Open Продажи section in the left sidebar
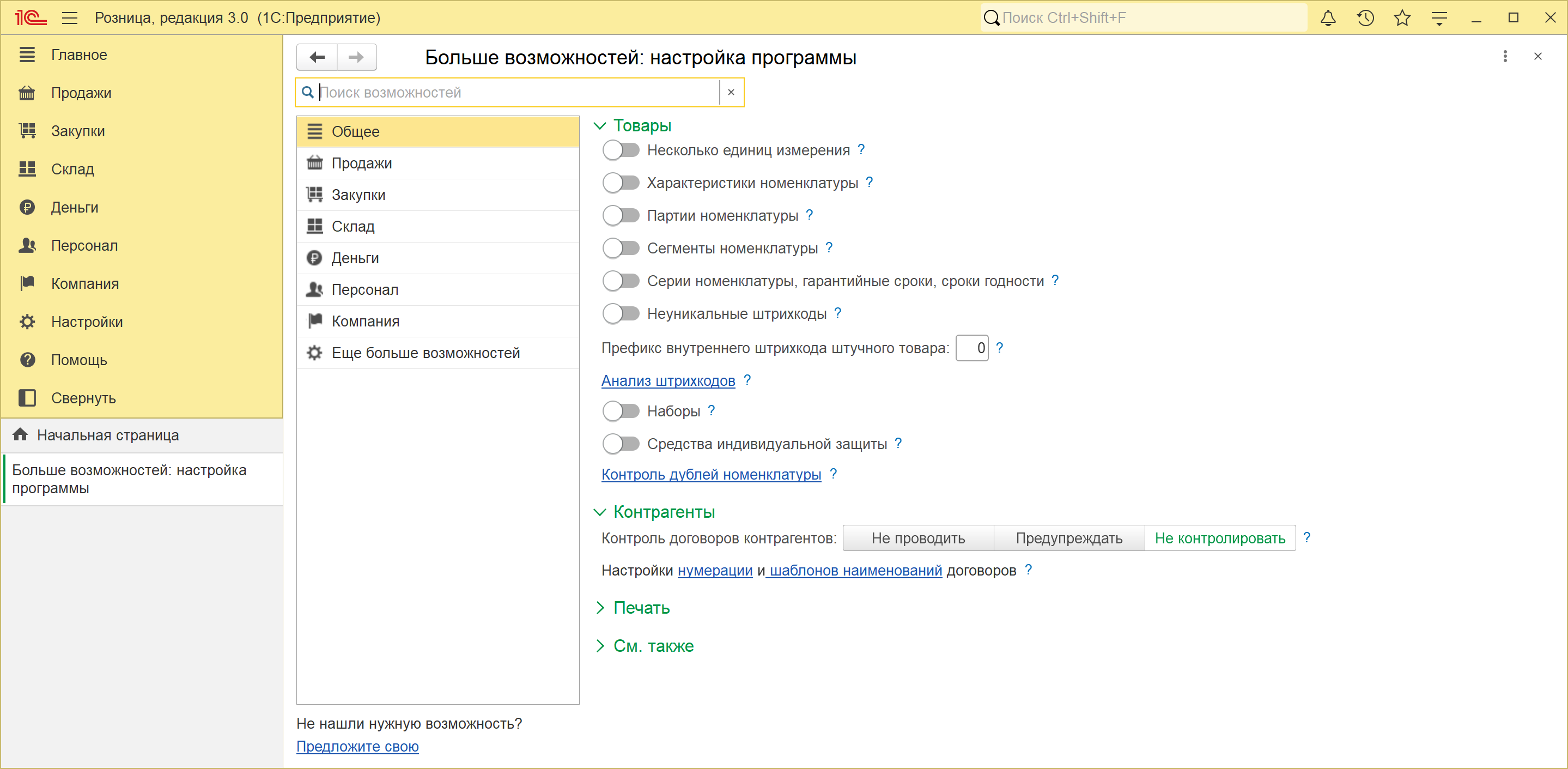Image resolution: width=1568 pixels, height=769 pixels. click(141, 93)
